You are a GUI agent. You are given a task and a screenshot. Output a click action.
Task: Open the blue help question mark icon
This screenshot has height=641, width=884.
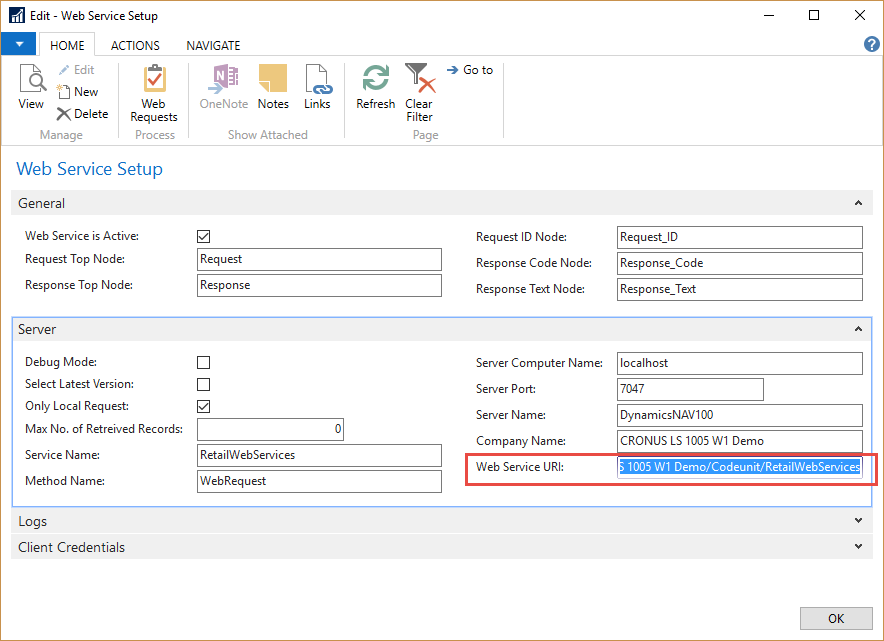[871, 45]
